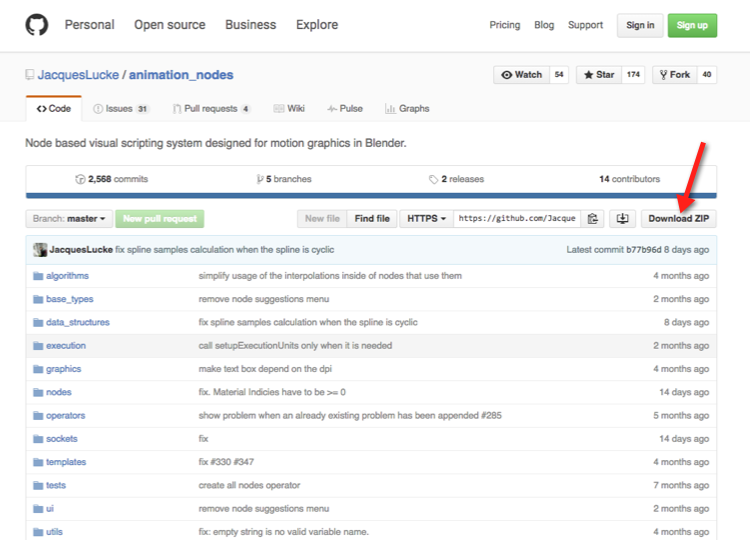750x540 pixels.
Task: Open the Wiki tab
Action: 289,109
